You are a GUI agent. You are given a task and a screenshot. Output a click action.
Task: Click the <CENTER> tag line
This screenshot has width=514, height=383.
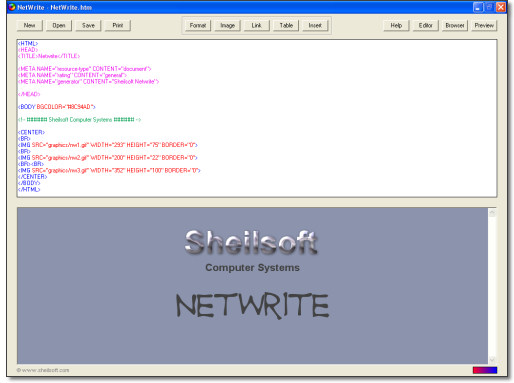click(x=31, y=132)
